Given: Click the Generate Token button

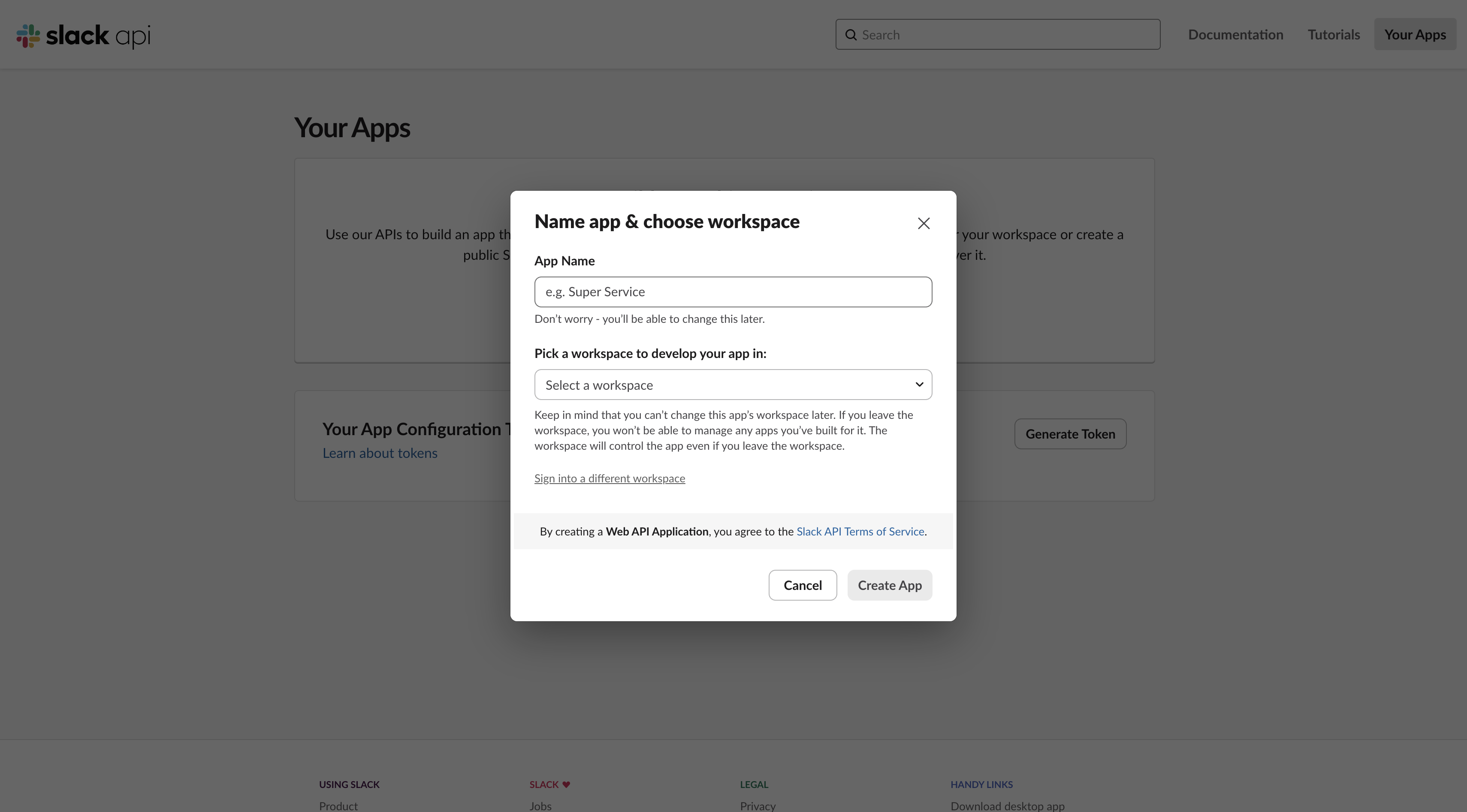Looking at the screenshot, I should tap(1070, 434).
